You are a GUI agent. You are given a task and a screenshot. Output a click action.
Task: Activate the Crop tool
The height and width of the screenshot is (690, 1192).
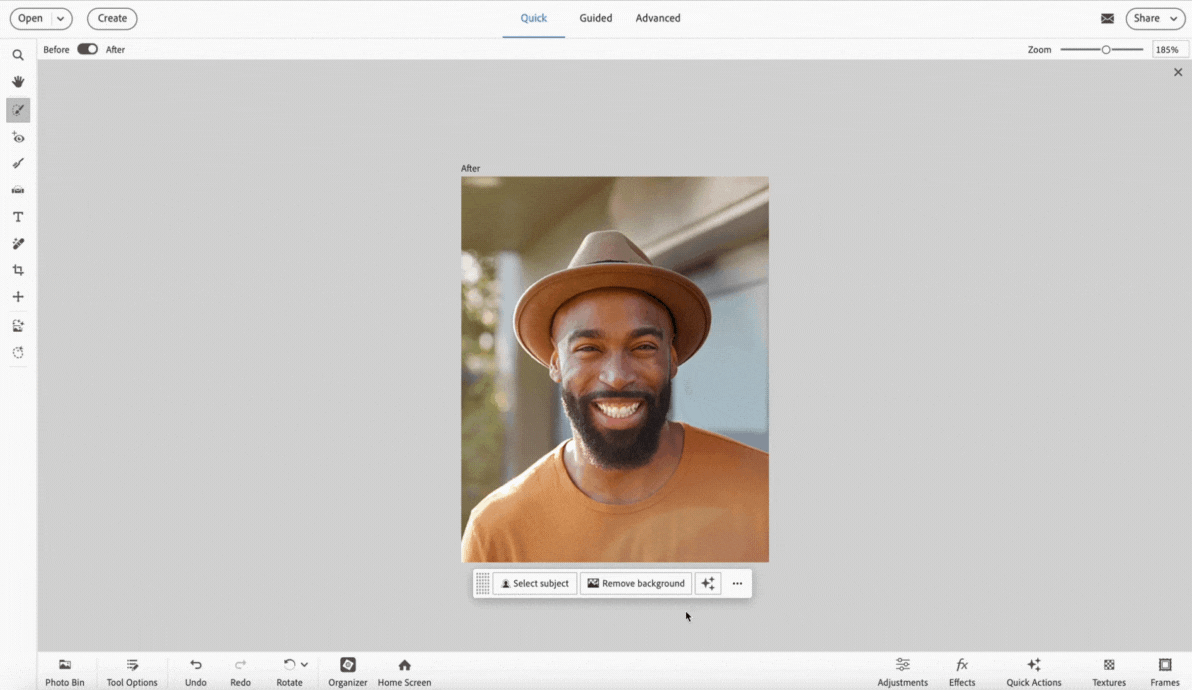[x=18, y=270]
